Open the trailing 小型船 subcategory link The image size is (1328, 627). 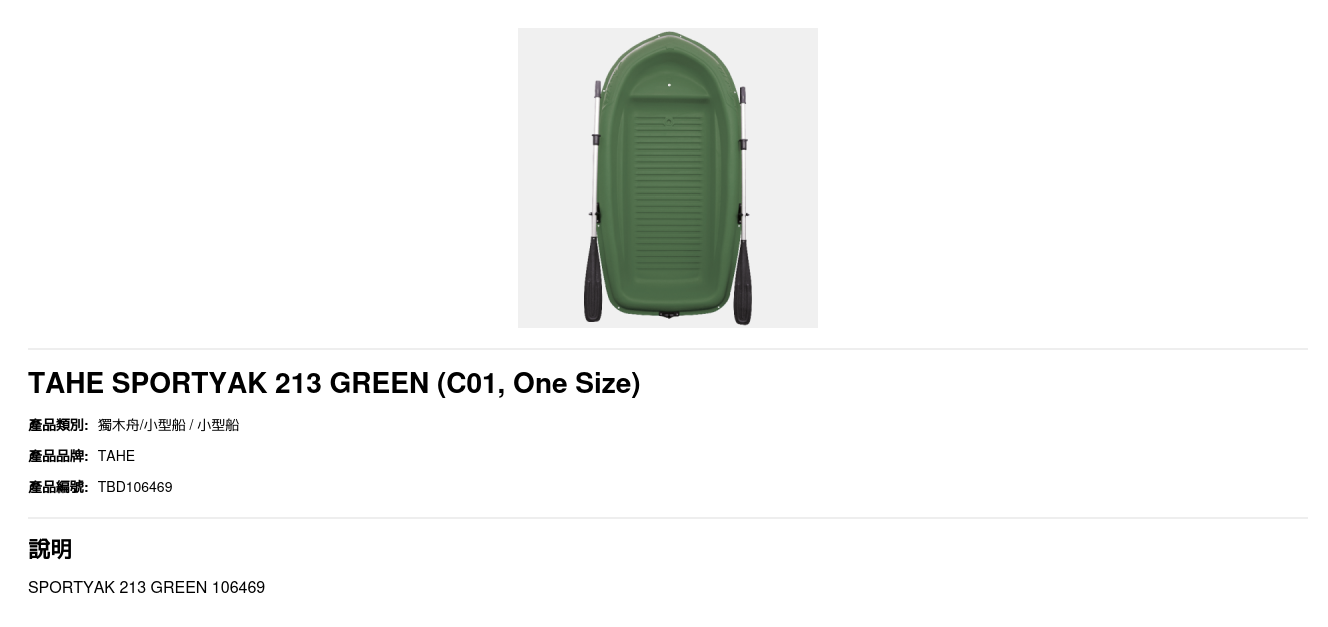(x=218, y=425)
